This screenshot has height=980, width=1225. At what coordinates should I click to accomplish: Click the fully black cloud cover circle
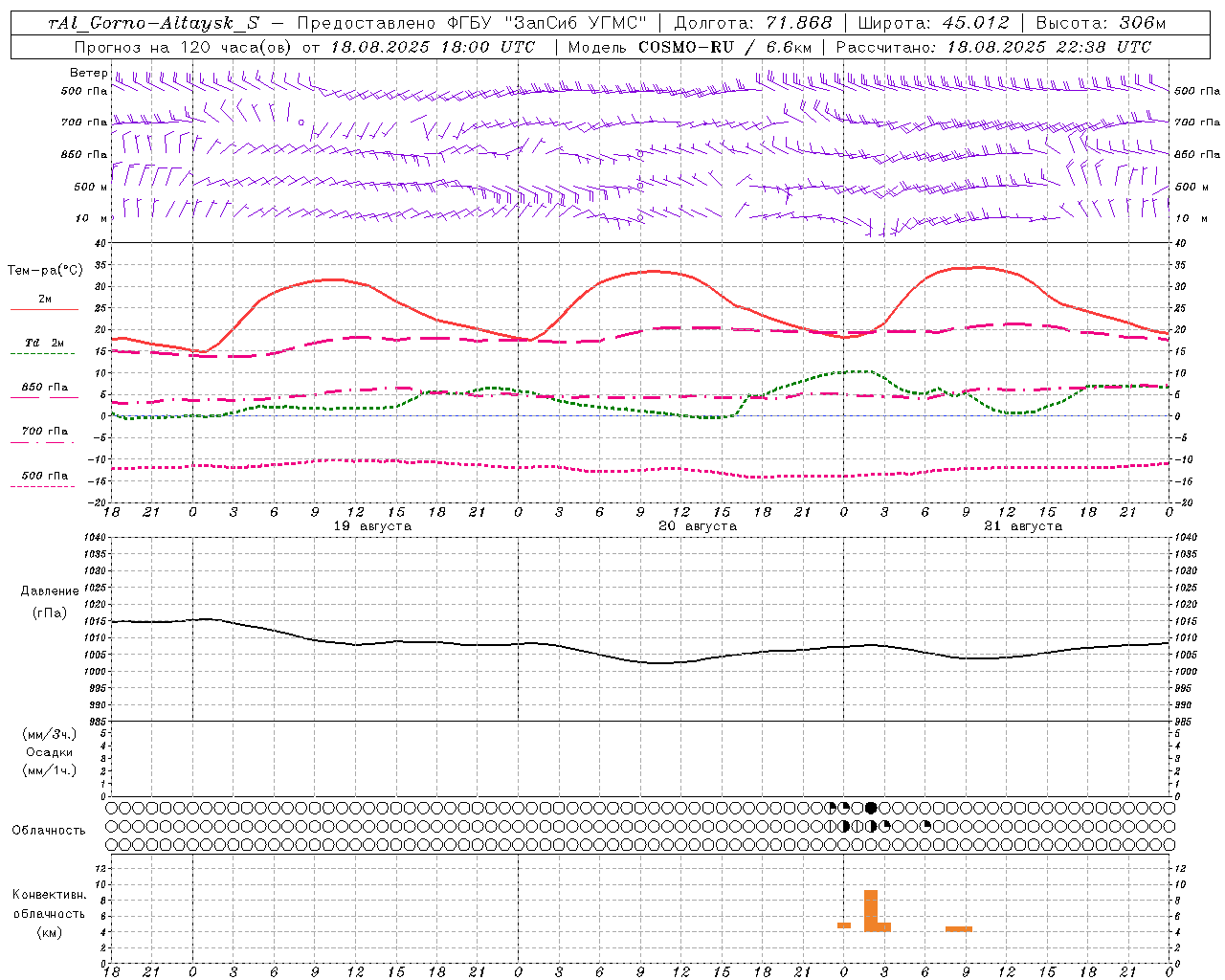(x=871, y=808)
